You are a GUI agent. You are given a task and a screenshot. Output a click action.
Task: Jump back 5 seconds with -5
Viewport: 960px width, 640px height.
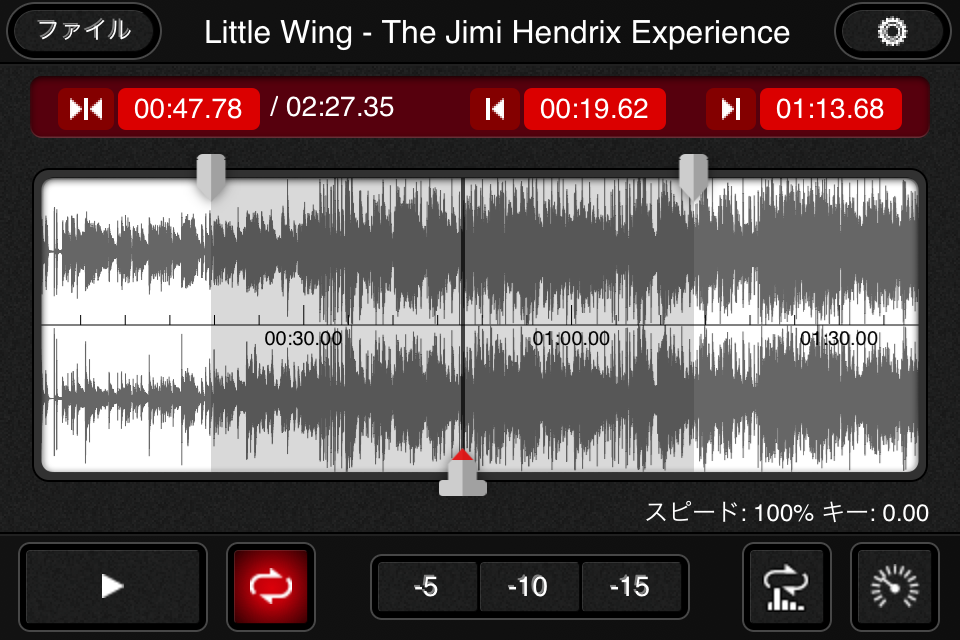[x=427, y=587]
